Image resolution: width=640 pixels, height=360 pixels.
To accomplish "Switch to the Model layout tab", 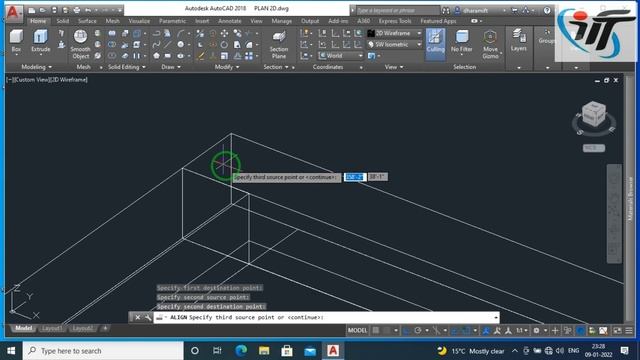I will tap(23, 328).
